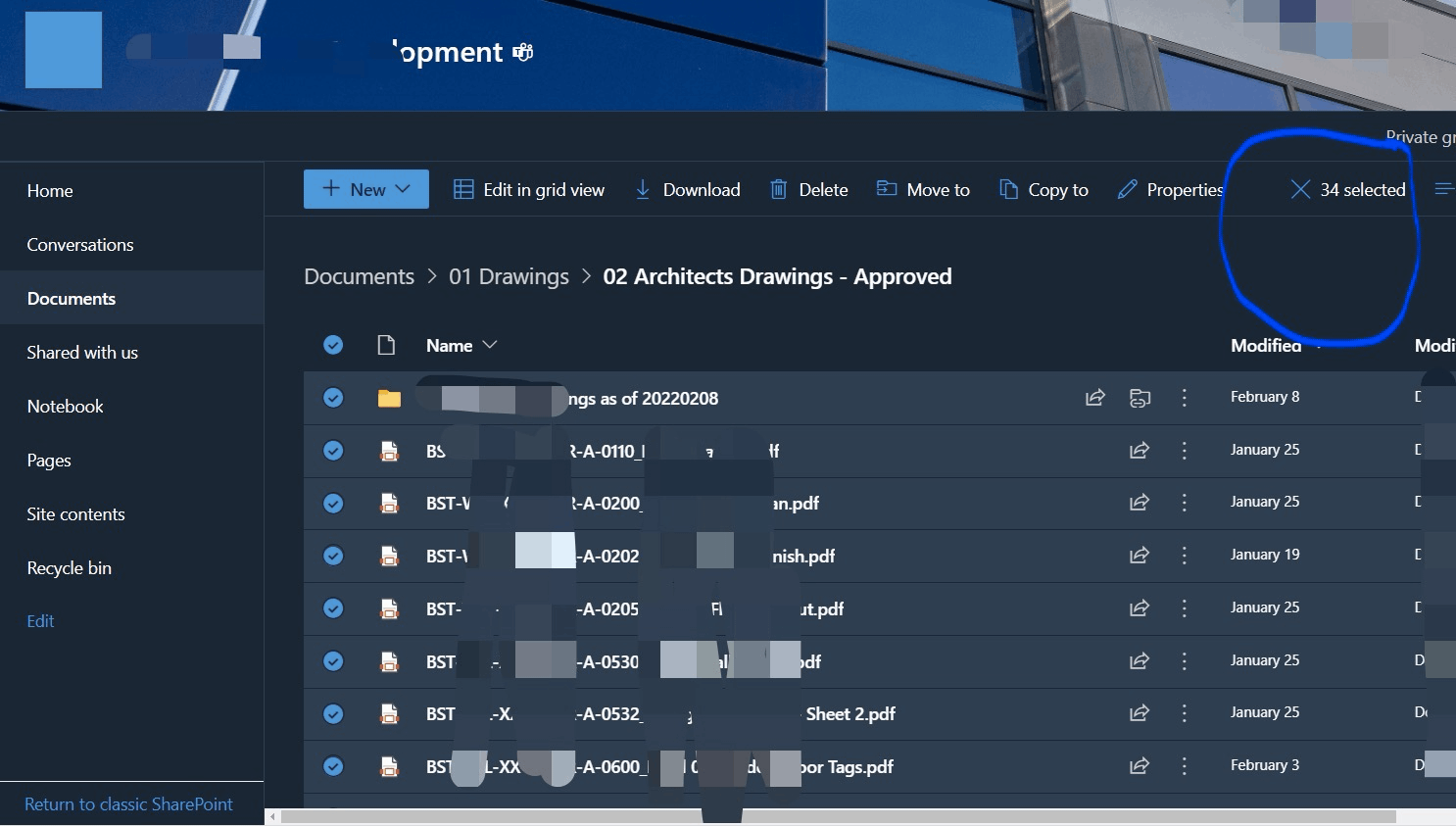Show more actions for the A-0205 file

(1185, 608)
